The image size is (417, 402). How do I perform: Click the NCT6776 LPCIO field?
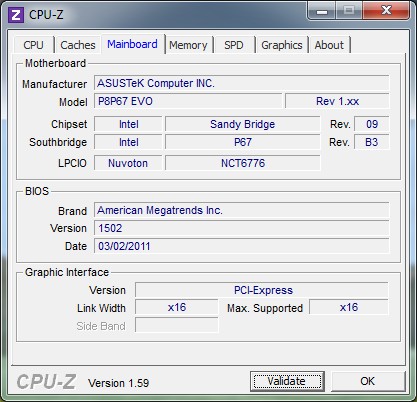pyautogui.click(x=242, y=163)
